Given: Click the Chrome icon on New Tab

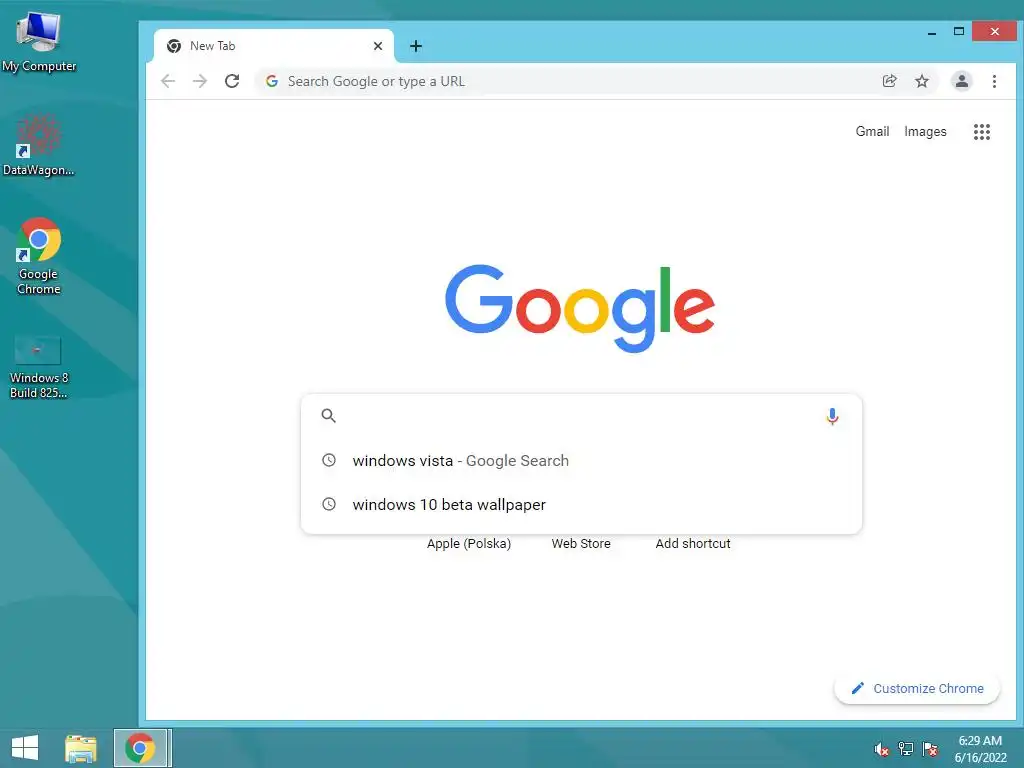Looking at the screenshot, I should click(174, 46).
